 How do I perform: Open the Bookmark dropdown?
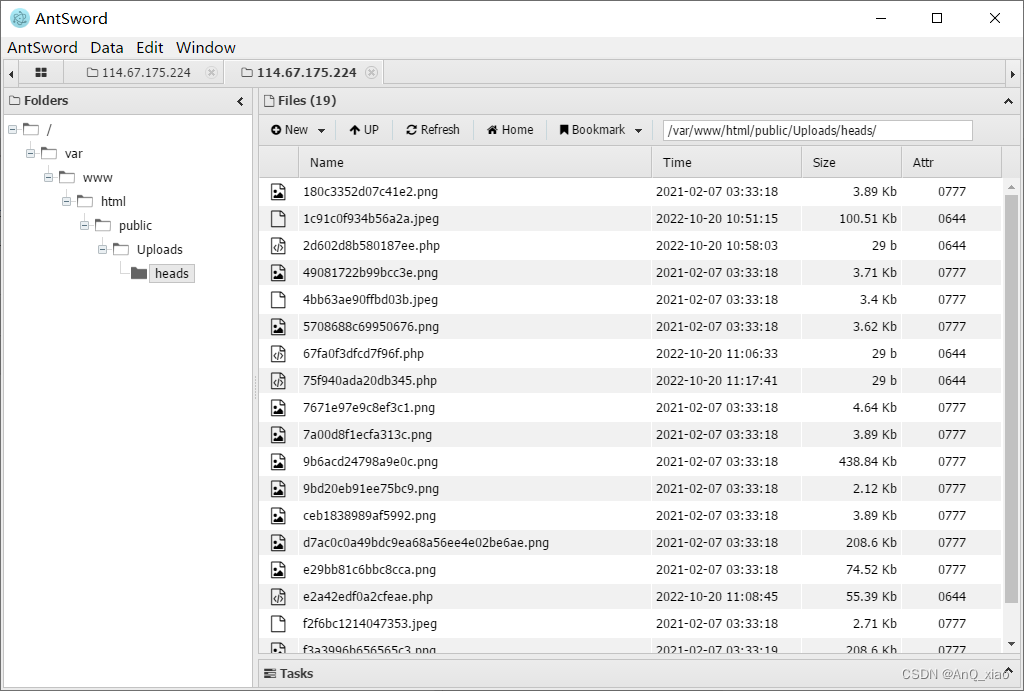600,130
